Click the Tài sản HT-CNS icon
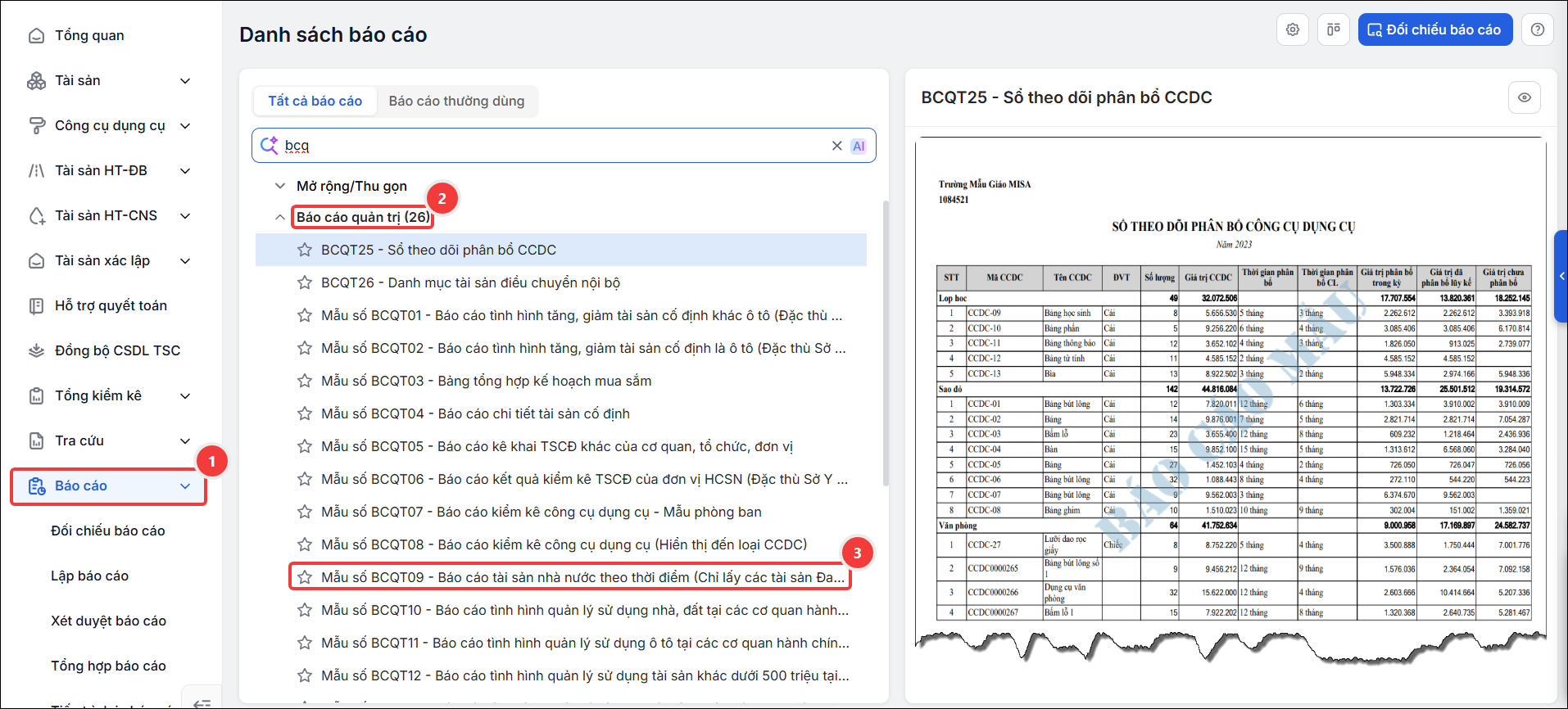The width and height of the screenshot is (1568, 709). pyautogui.click(x=36, y=215)
